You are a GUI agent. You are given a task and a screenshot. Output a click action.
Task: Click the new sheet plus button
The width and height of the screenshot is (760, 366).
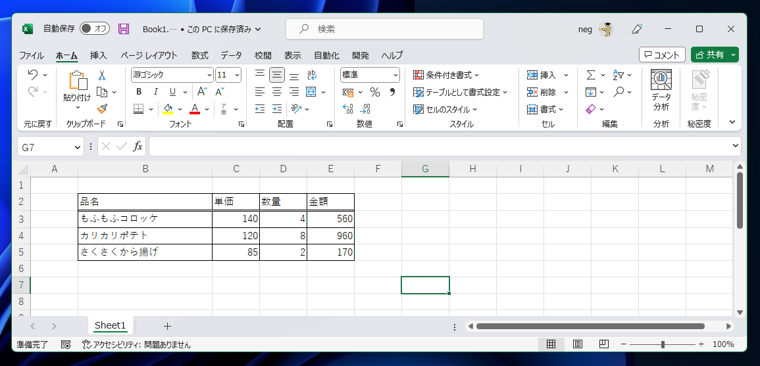tap(167, 326)
